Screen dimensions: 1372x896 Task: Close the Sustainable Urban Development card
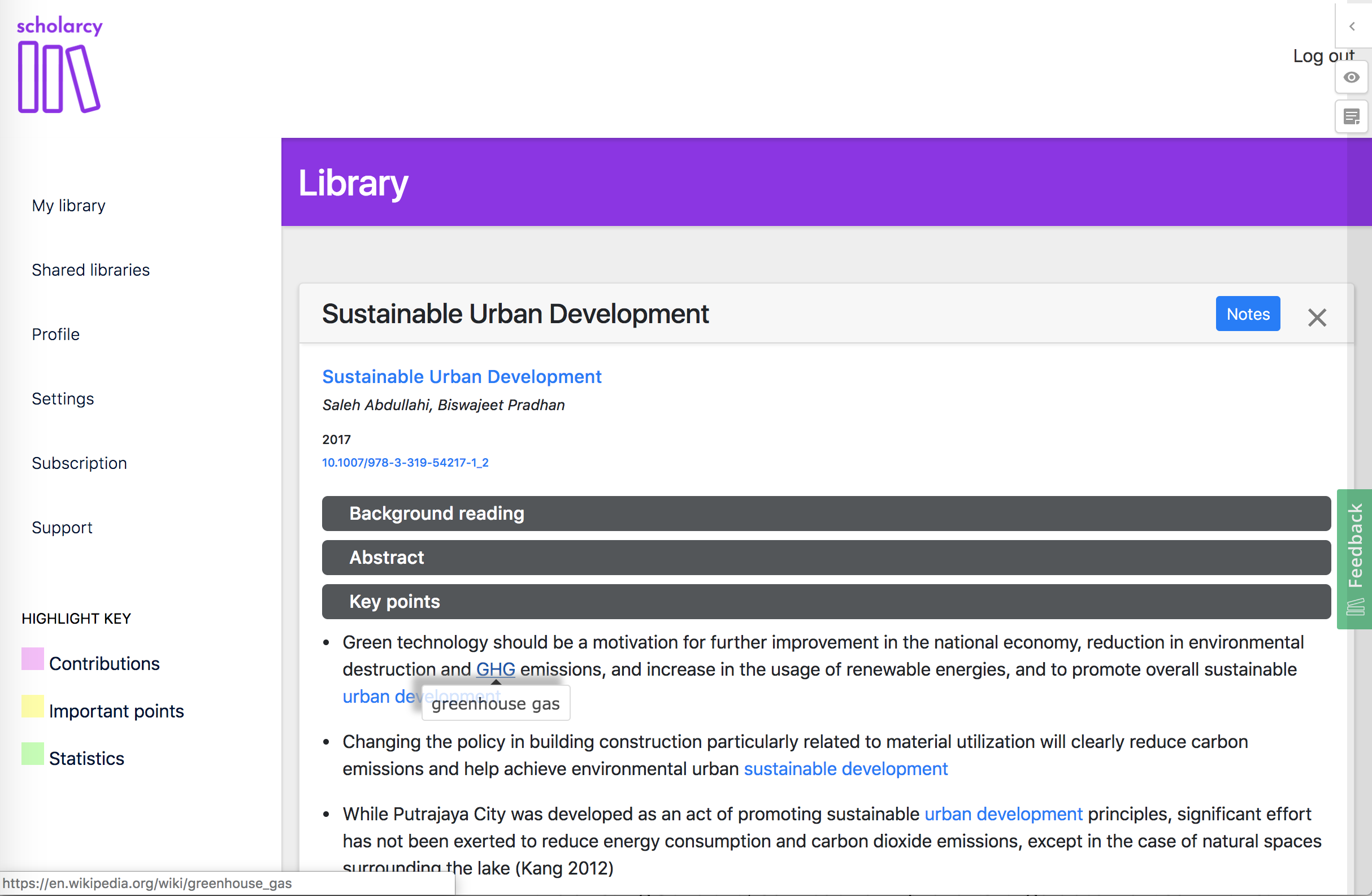(1317, 317)
